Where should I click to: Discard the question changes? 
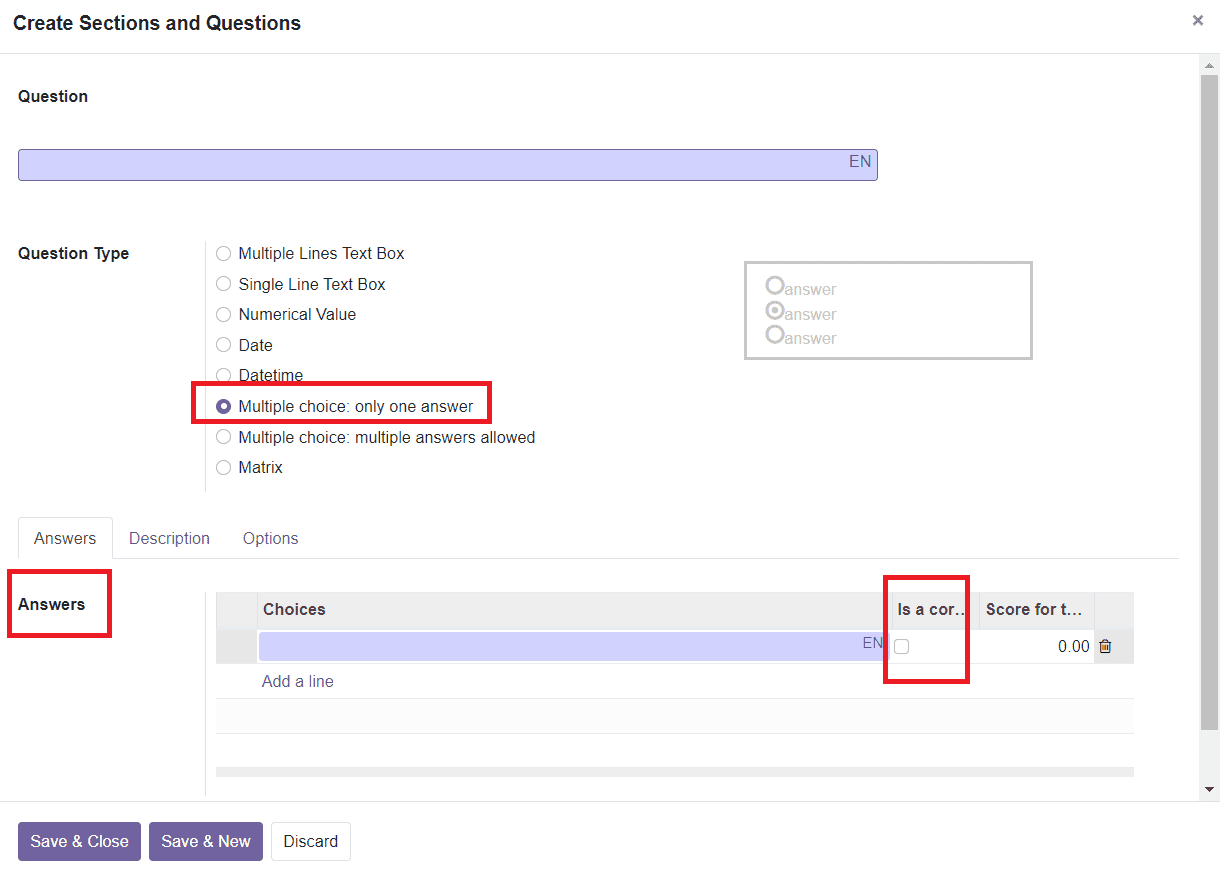(x=310, y=841)
